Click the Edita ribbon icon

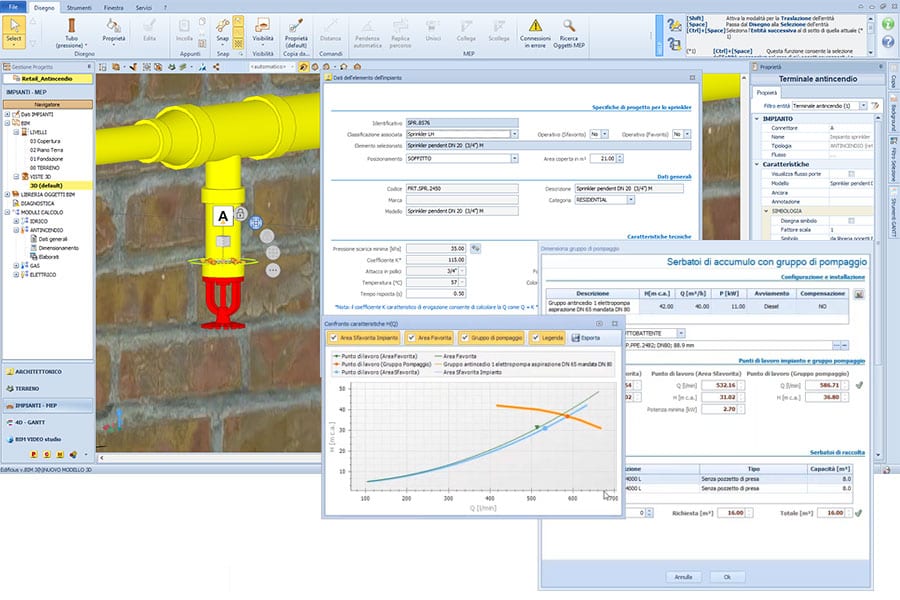click(x=150, y=31)
